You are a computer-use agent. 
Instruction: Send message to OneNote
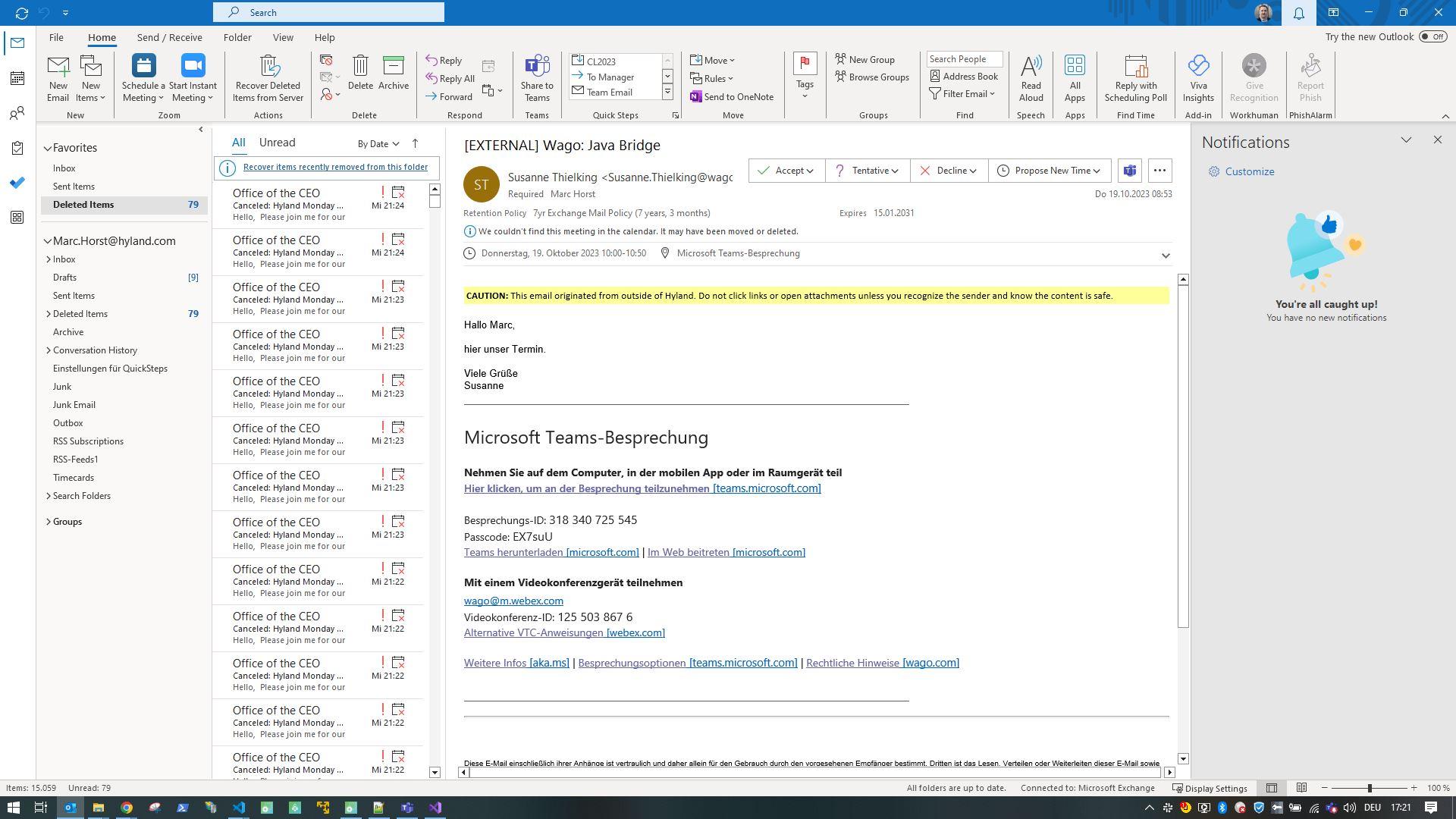(732, 96)
